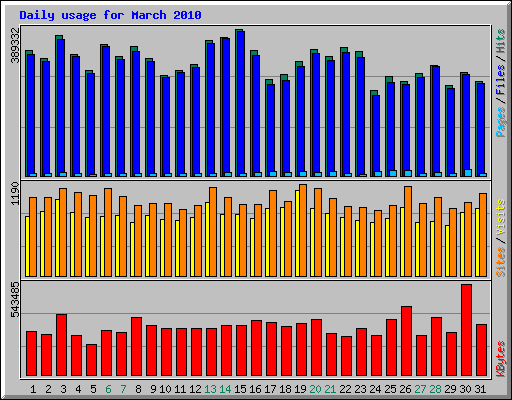Click the blue files bar for day 10
The height and width of the screenshot is (400, 512).
tap(166, 127)
